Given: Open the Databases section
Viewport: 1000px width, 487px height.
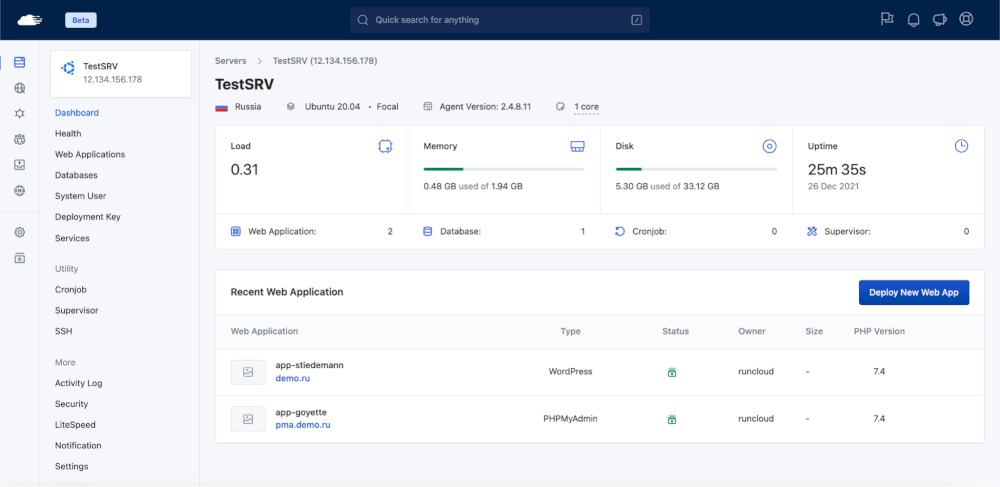Looking at the screenshot, I should (76, 176).
